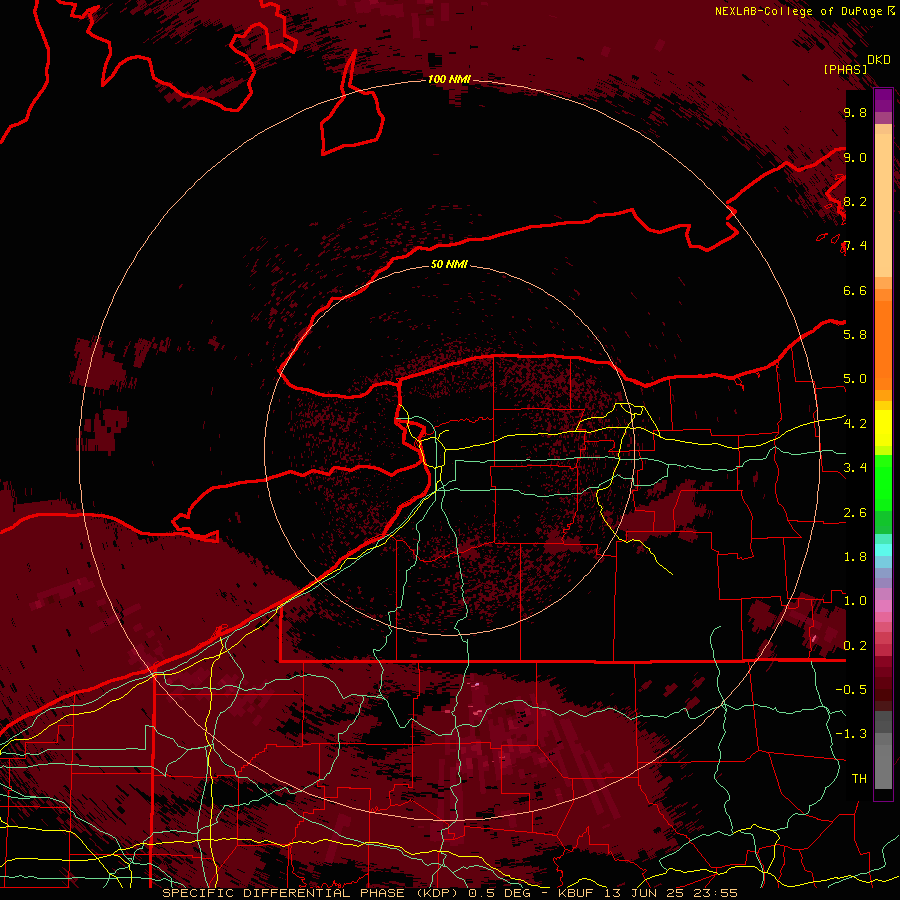Select the 0.2 value on the legend
Screen dimensions: 900x900
coord(855,645)
